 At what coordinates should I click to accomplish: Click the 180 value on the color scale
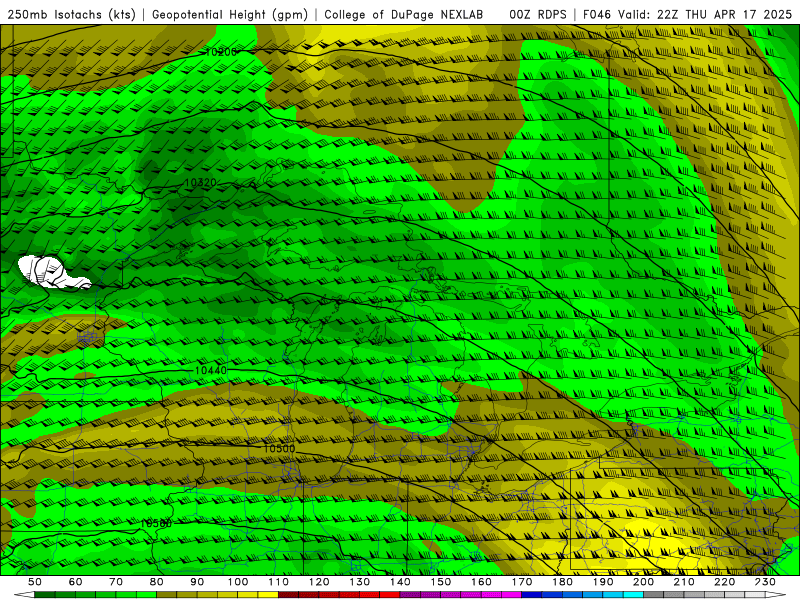(x=562, y=582)
